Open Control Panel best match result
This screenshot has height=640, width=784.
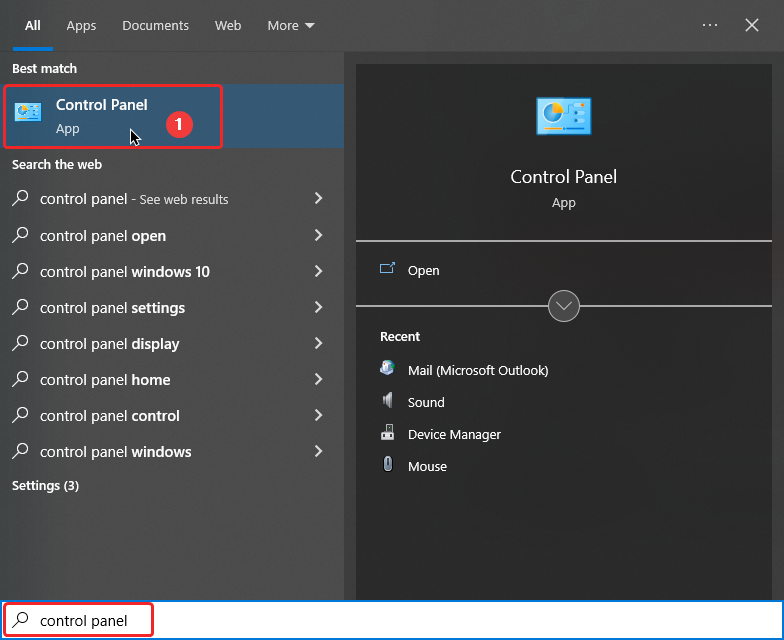click(x=100, y=116)
